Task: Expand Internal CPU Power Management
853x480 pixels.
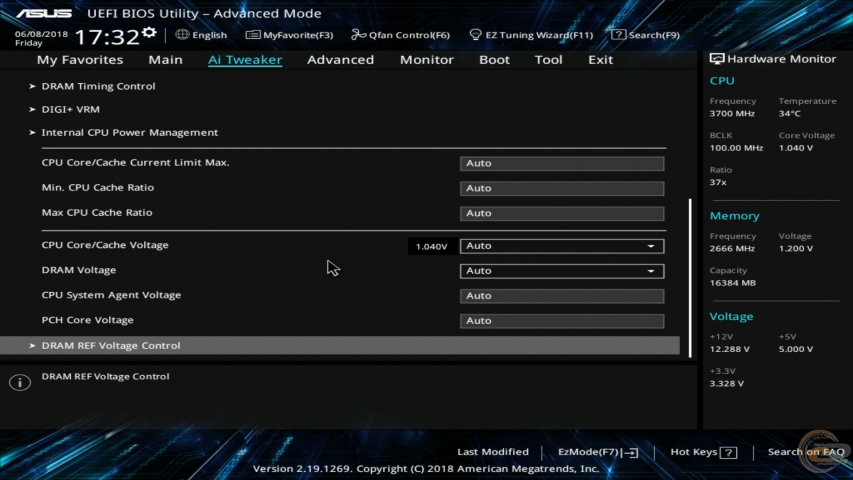Action: 129,132
